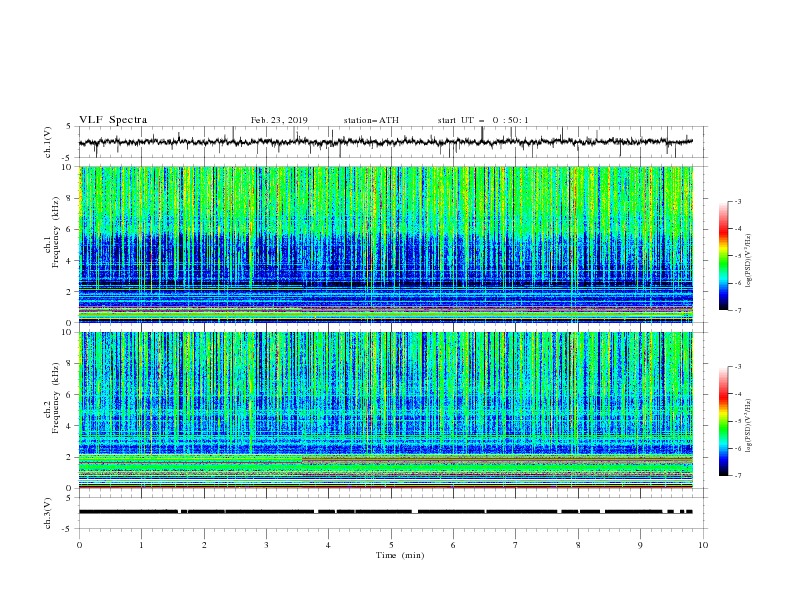Click the time axis tick label "3"
Image resolution: width=792 pixels, height=612 pixels.
tap(266, 545)
